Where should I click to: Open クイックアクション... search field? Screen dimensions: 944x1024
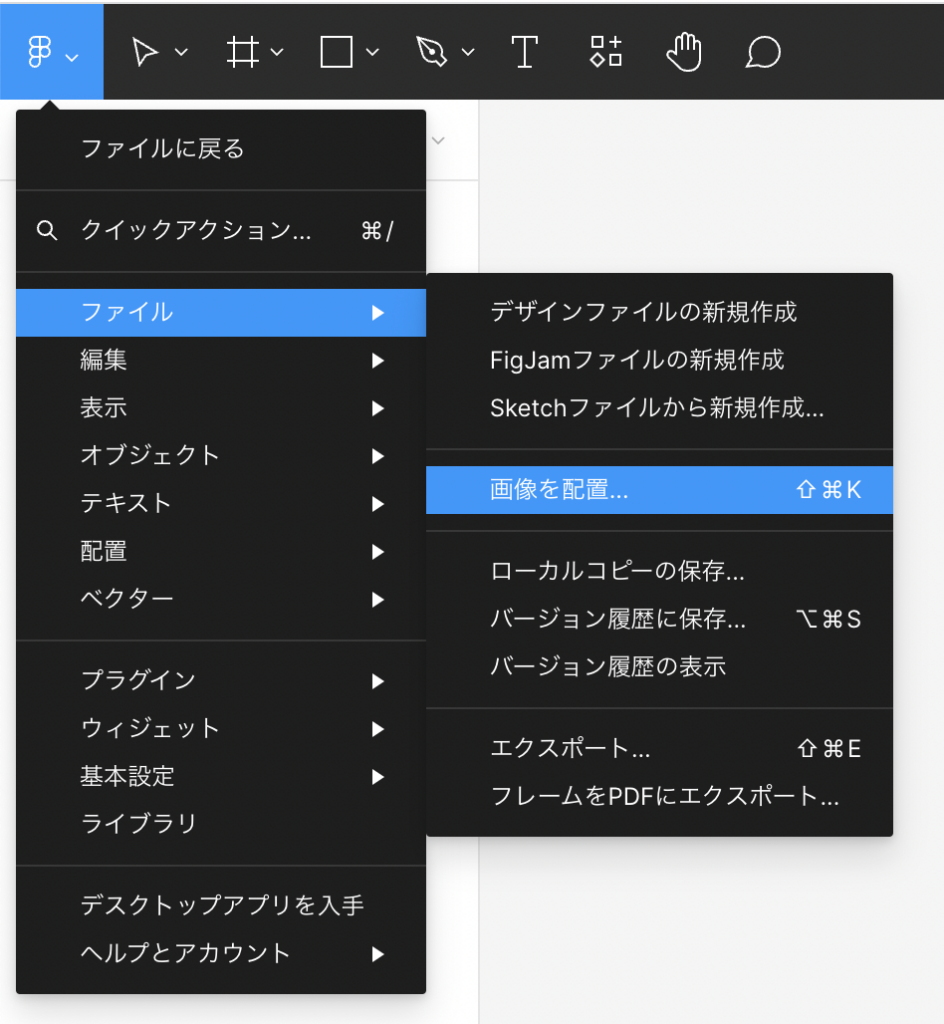tap(196, 231)
